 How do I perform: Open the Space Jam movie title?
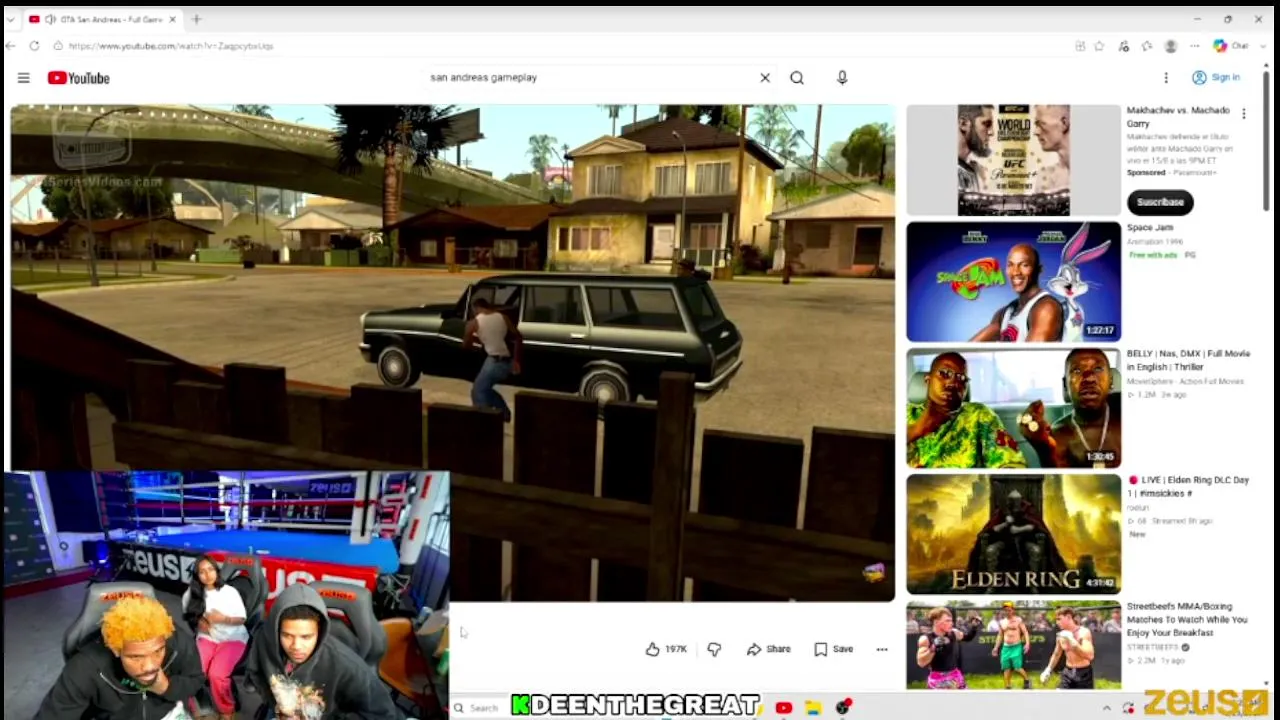click(x=1150, y=228)
